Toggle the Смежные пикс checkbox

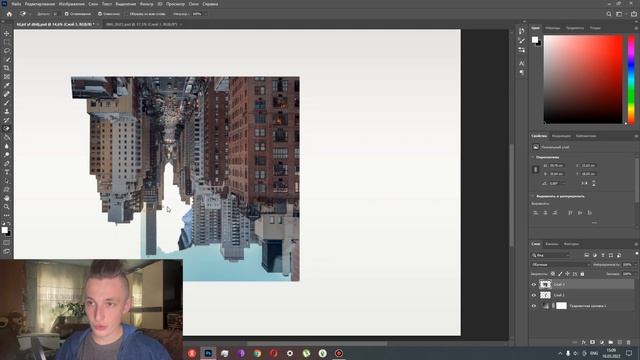pos(100,14)
